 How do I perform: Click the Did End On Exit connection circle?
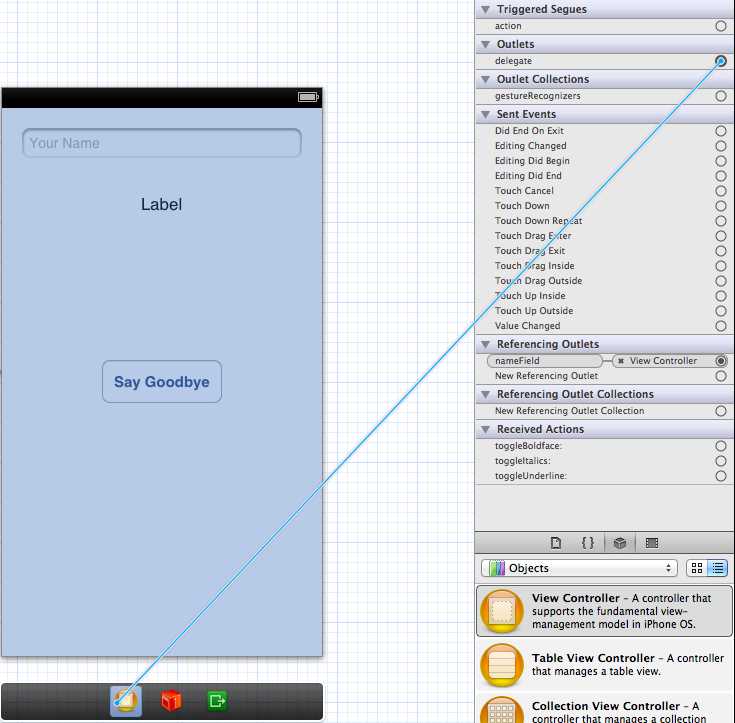721,131
